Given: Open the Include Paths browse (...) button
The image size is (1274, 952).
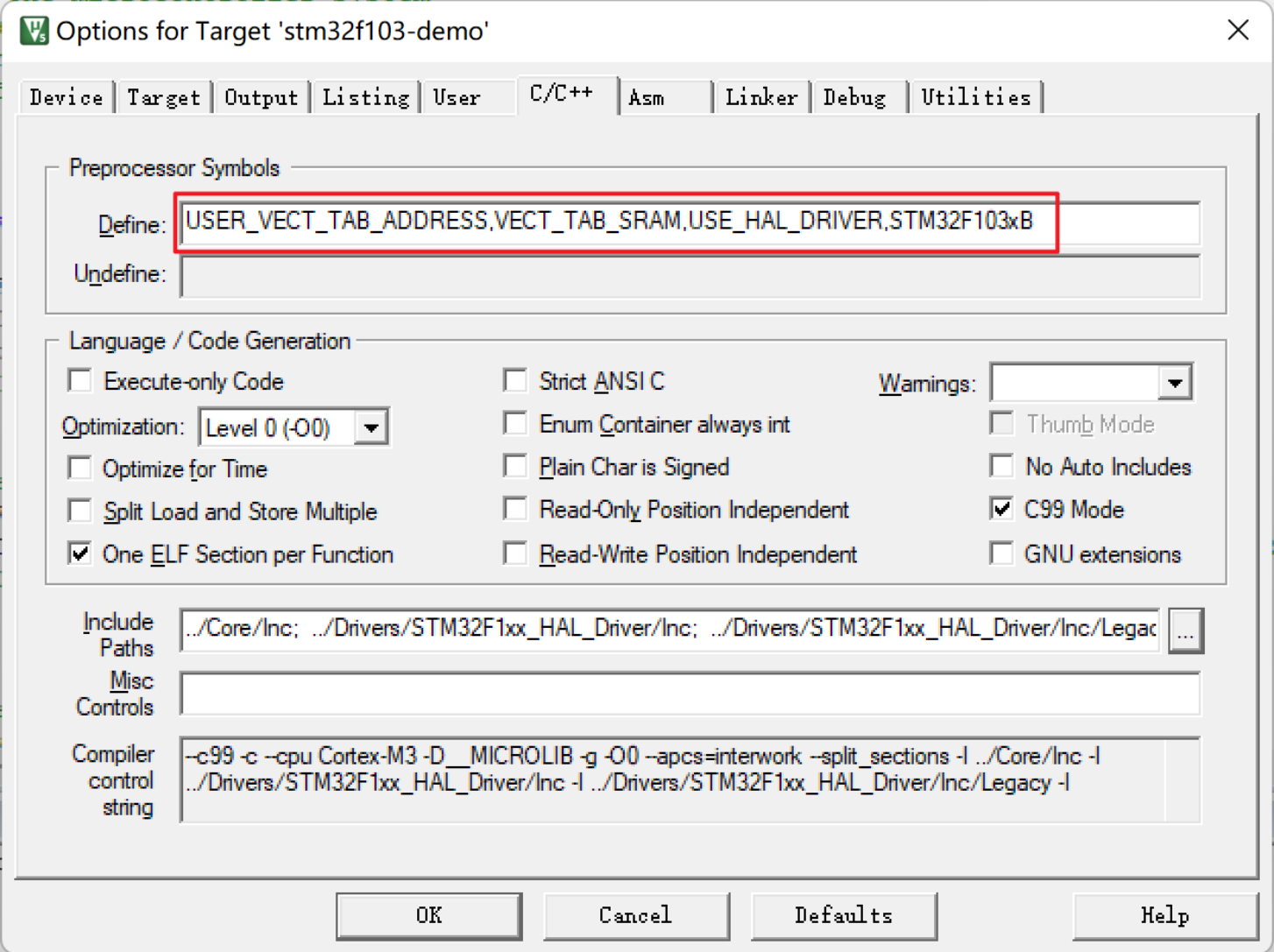Looking at the screenshot, I should click(1185, 631).
